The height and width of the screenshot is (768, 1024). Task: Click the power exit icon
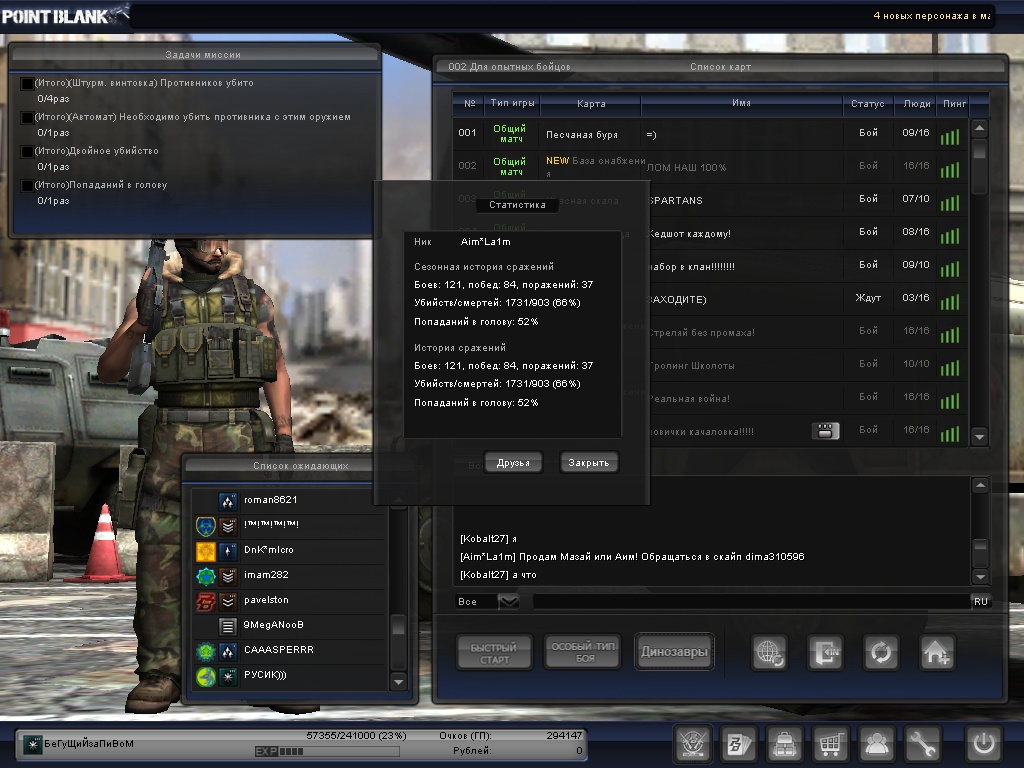pos(984,743)
